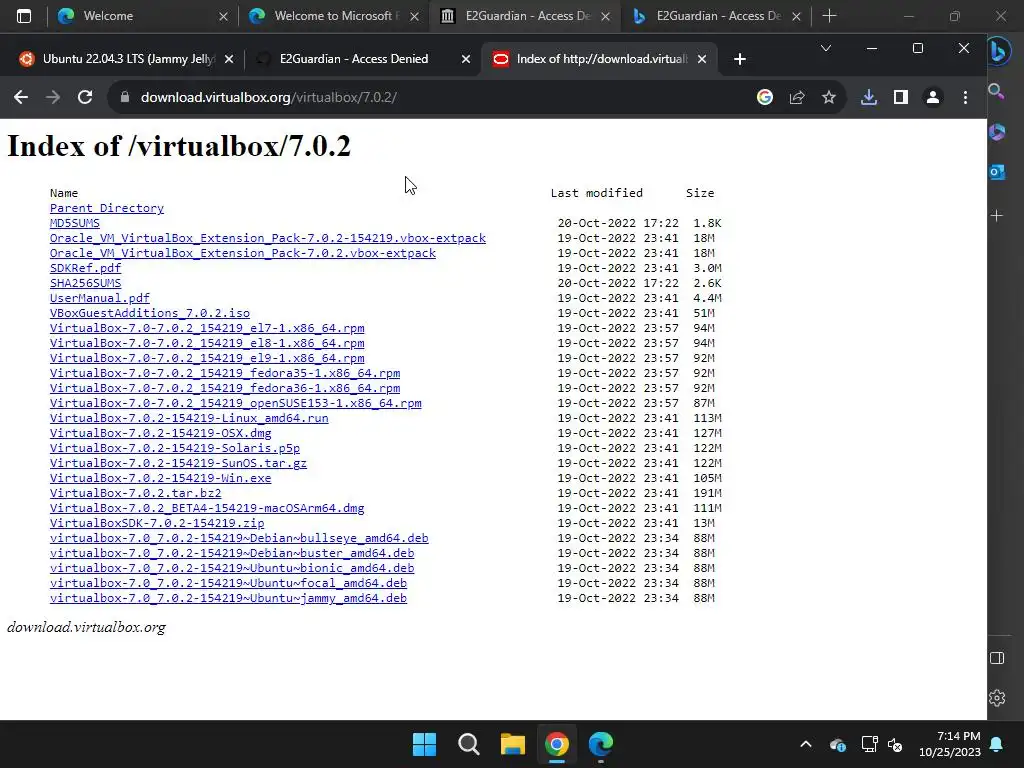Download VirtualBoxSDK-7.0.2-154219.zip
The image size is (1024, 768).
tap(157, 523)
